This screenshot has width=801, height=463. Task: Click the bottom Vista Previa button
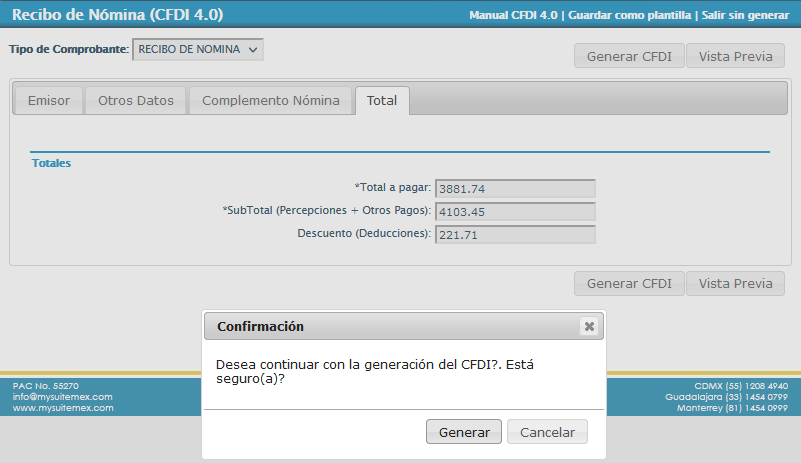point(735,283)
